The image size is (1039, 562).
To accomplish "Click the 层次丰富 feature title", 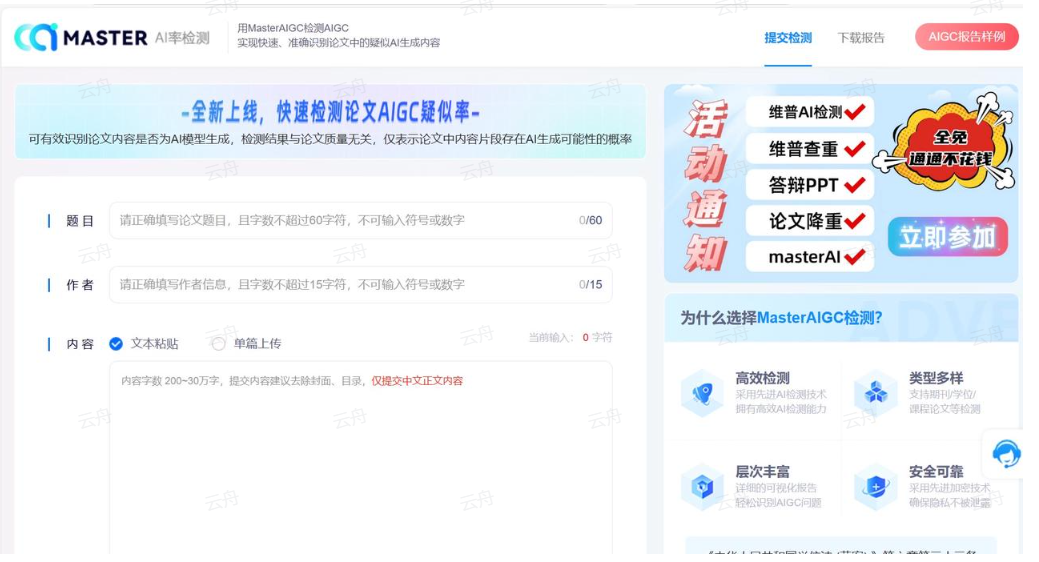I will pyautogui.click(x=762, y=471).
